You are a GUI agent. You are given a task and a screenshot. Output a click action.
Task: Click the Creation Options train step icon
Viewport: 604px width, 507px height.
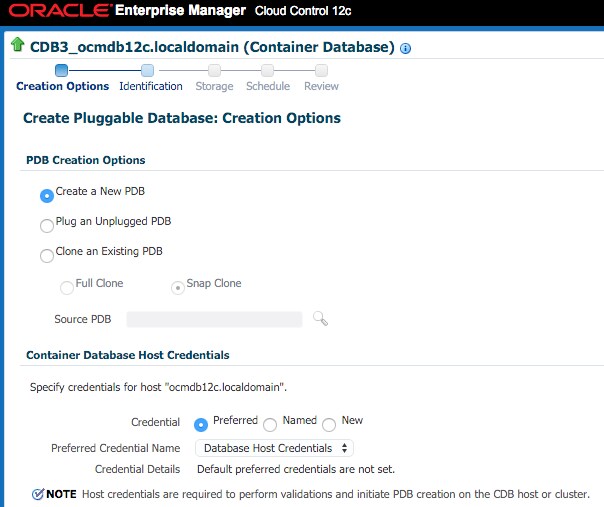[62, 70]
